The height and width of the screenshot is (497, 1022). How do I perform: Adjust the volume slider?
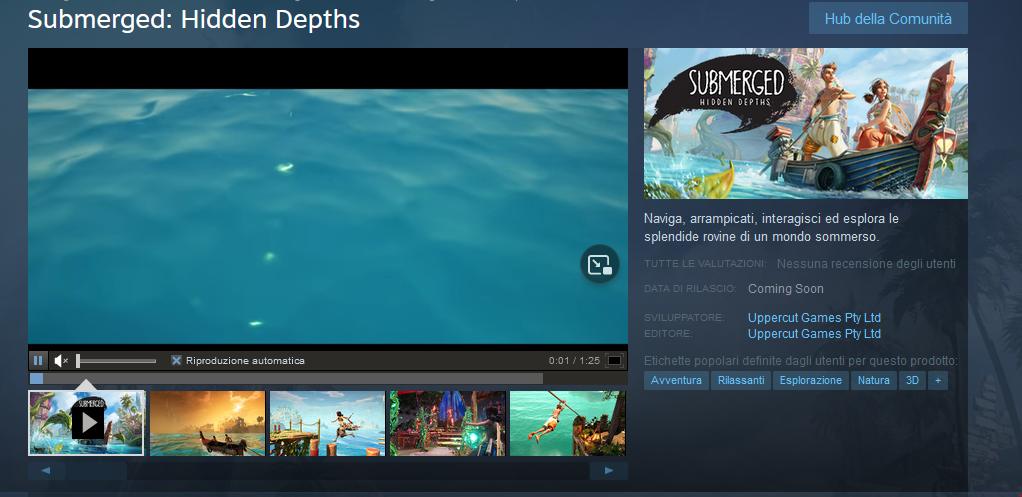tap(116, 360)
